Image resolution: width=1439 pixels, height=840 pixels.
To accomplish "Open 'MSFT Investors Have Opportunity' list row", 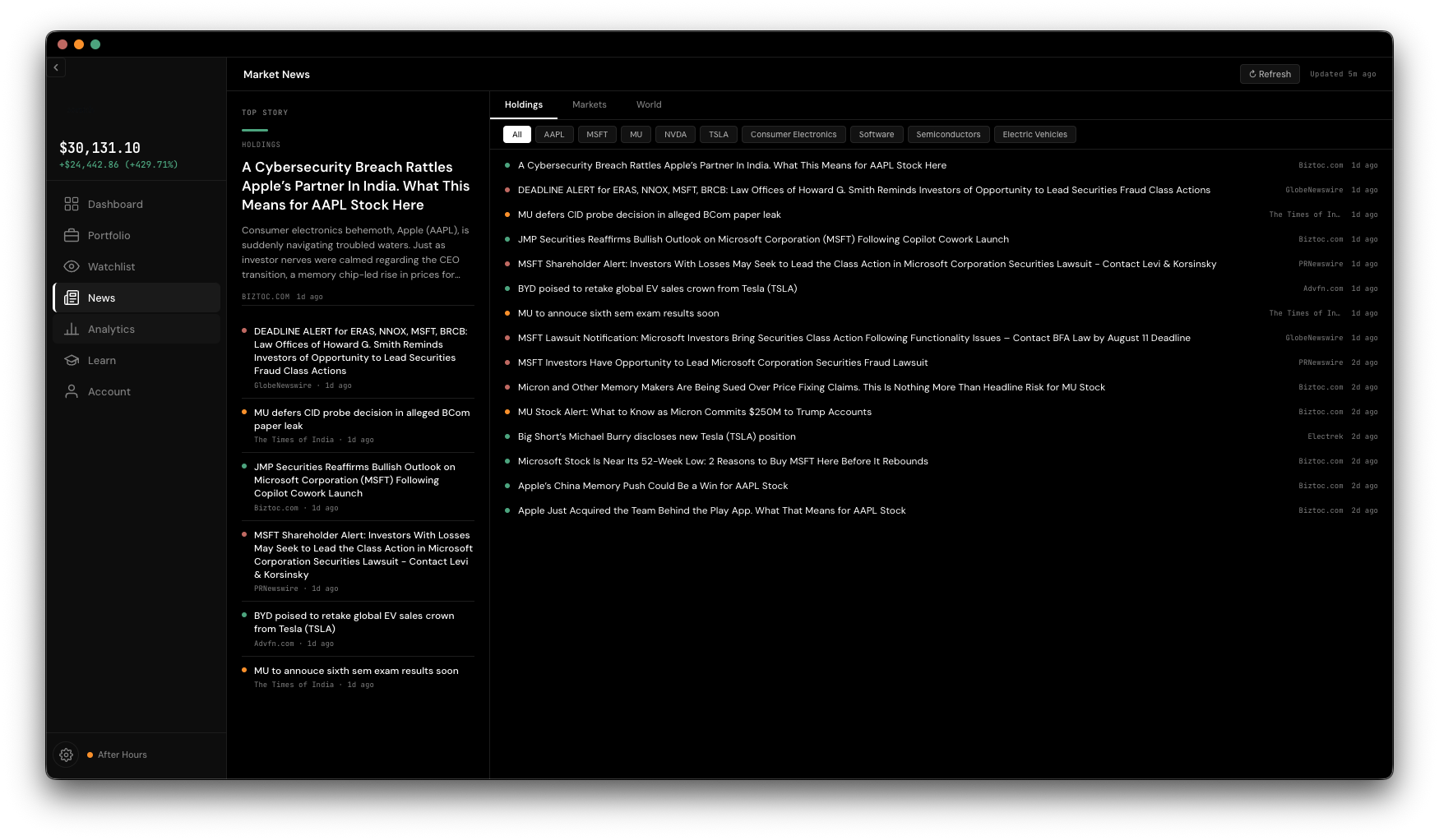I will pos(941,362).
